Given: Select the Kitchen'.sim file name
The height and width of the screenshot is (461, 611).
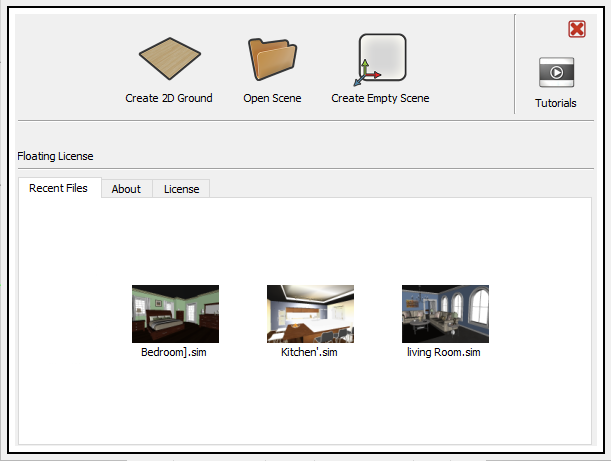Looking at the screenshot, I should click(x=309, y=352).
